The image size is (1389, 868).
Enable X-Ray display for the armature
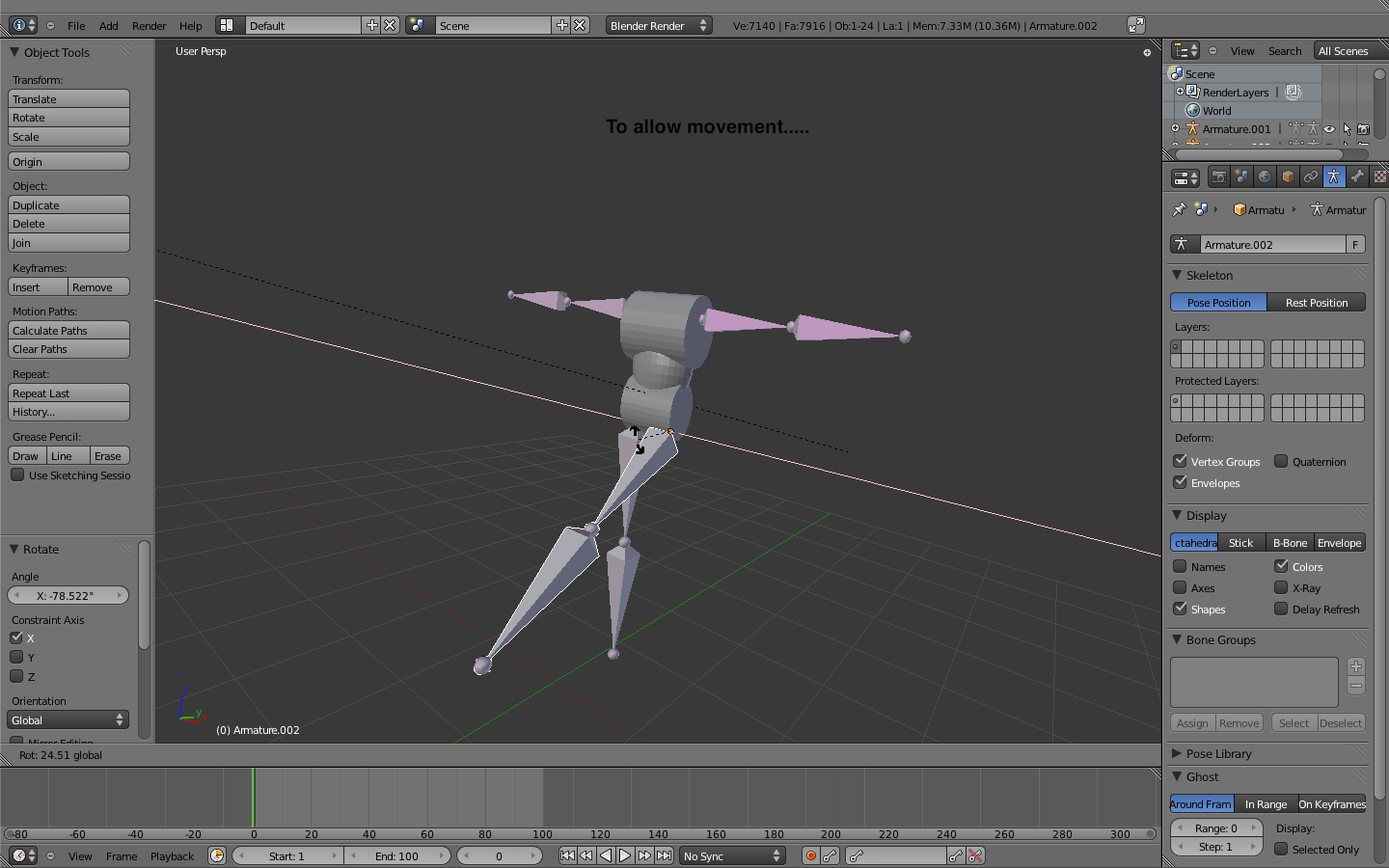click(x=1282, y=588)
